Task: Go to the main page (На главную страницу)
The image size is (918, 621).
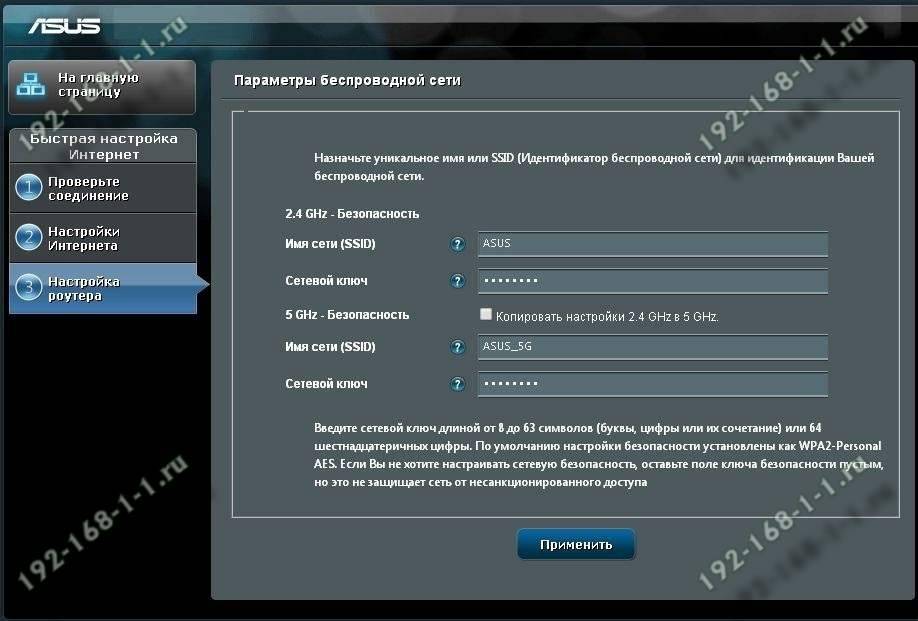Action: point(102,87)
